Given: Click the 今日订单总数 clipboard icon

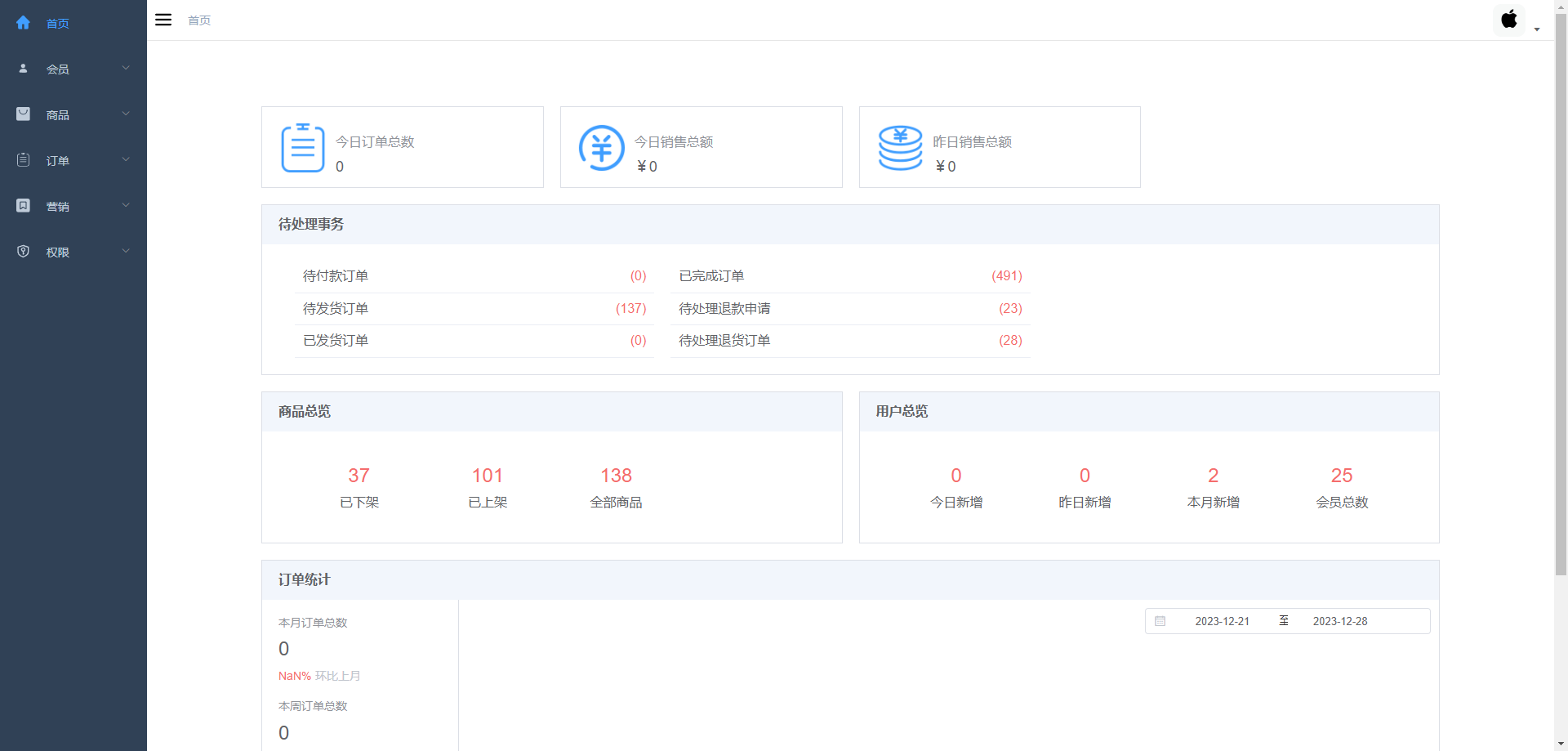Looking at the screenshot, I should [303, 148].
